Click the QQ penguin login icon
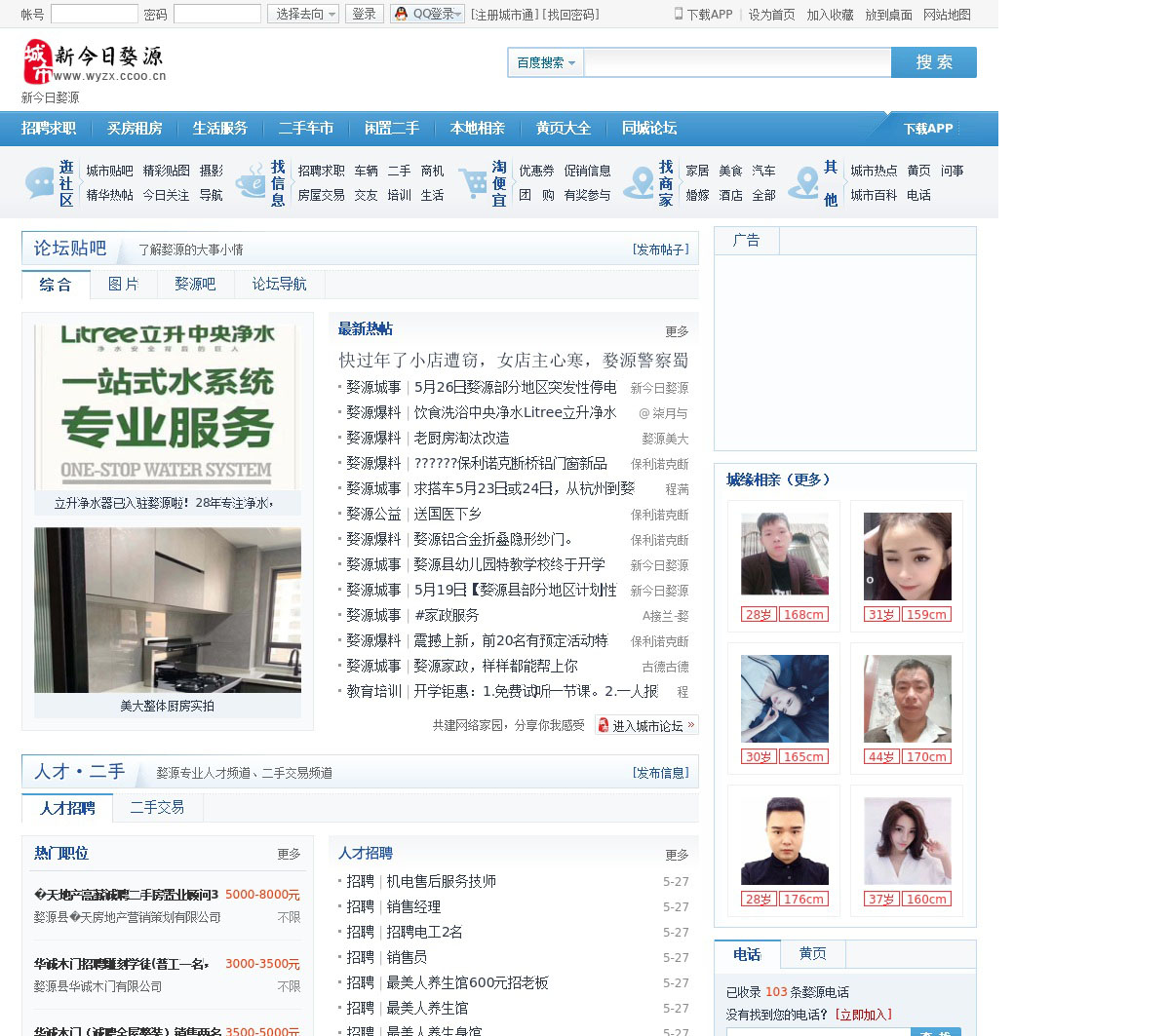The height and width of the screenshot is (1036, 1170). 401,14
